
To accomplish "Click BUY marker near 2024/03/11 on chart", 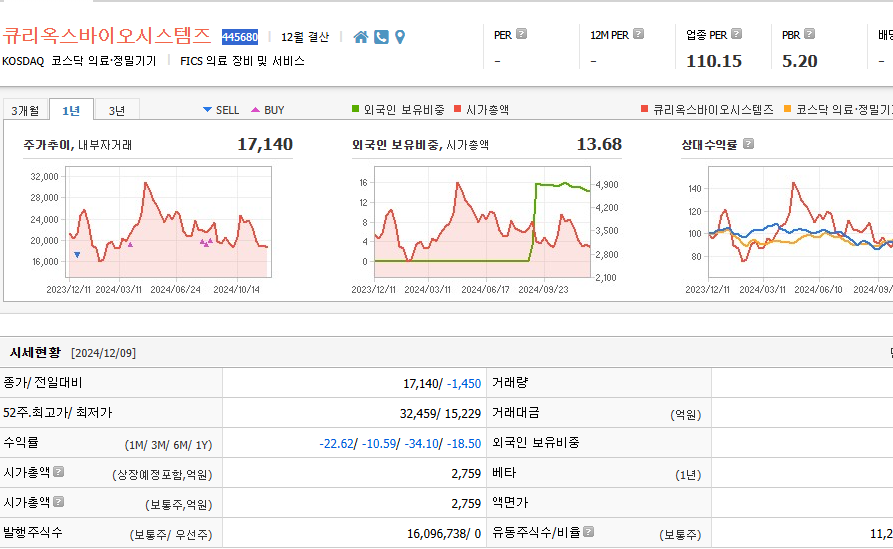I will click(130, 245).
